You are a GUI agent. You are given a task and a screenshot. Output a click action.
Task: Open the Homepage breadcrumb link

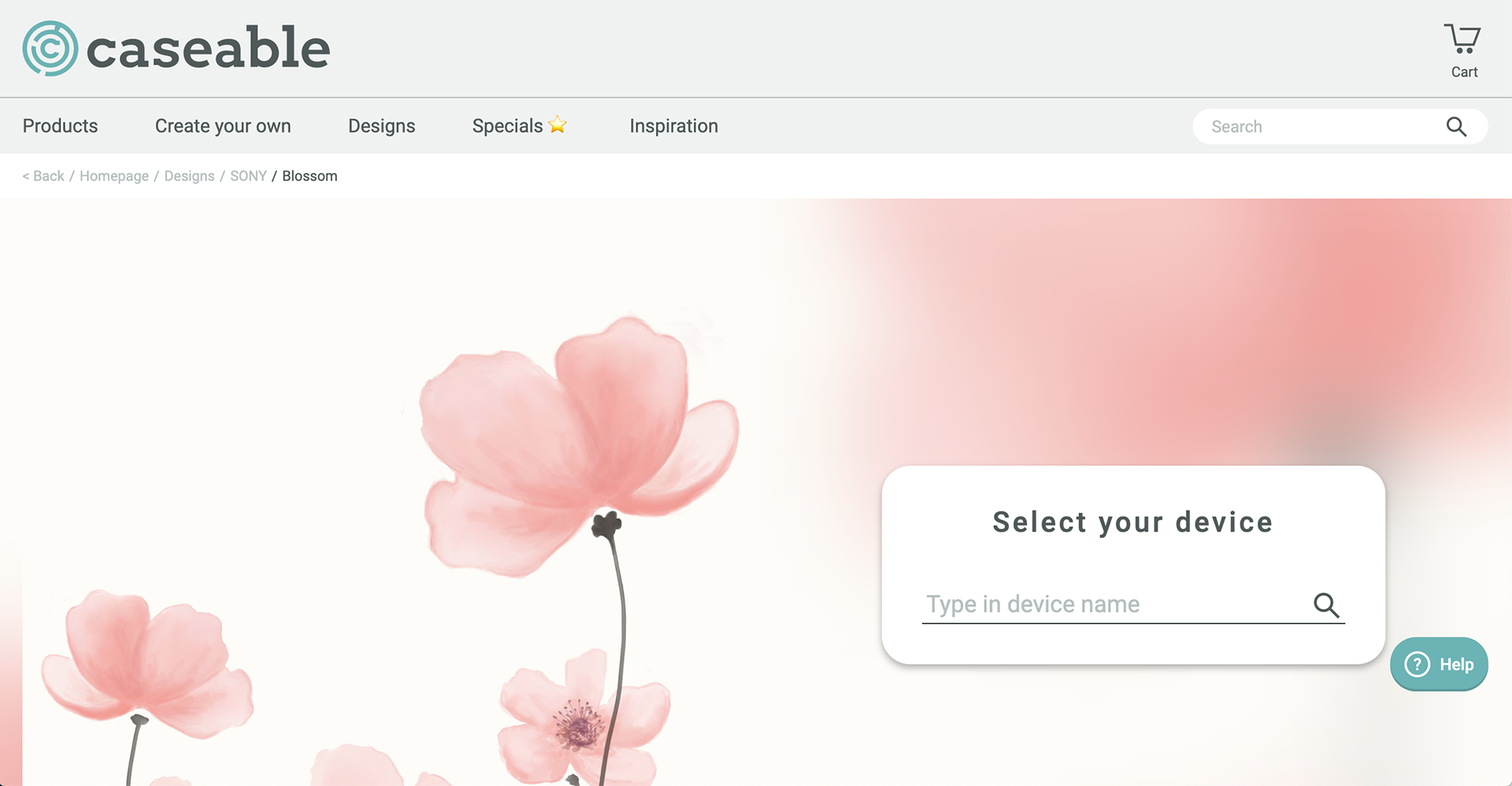[x=114, y=176]
